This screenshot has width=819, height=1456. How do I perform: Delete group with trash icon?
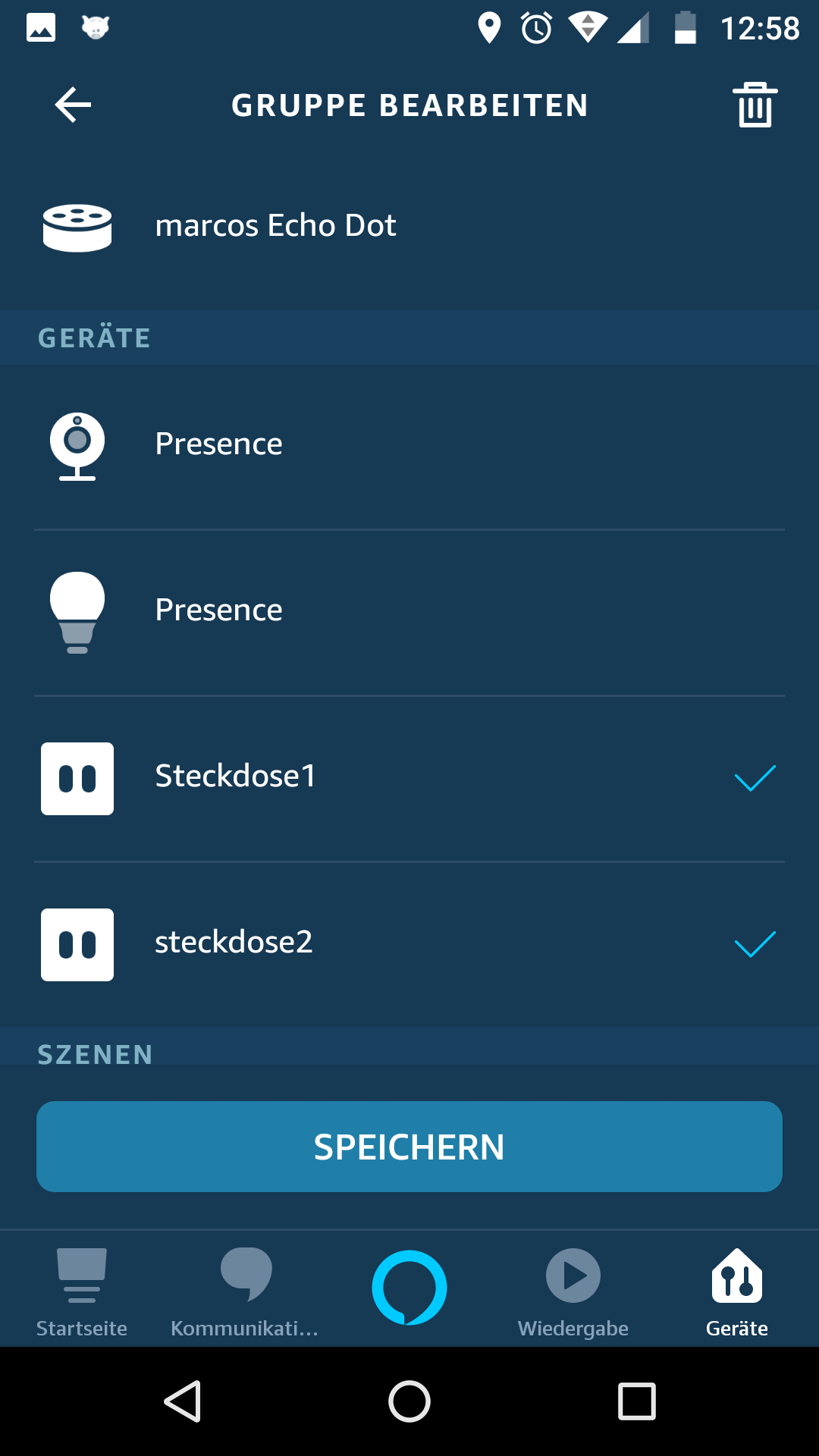tap(755, 105)
